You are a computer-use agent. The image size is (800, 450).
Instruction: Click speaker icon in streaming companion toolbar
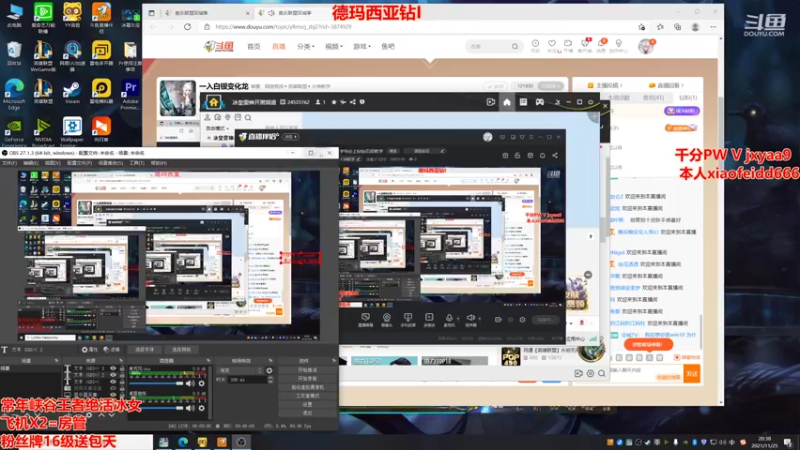tap(470, 318)
